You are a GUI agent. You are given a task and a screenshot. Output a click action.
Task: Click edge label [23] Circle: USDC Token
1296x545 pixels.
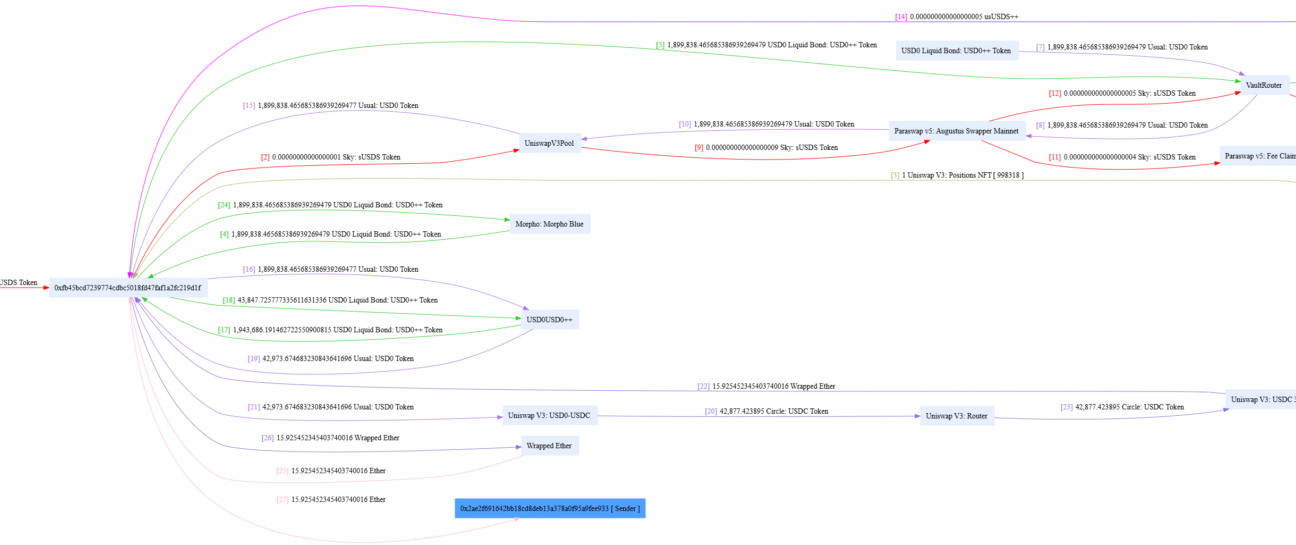pos(1121,407)
